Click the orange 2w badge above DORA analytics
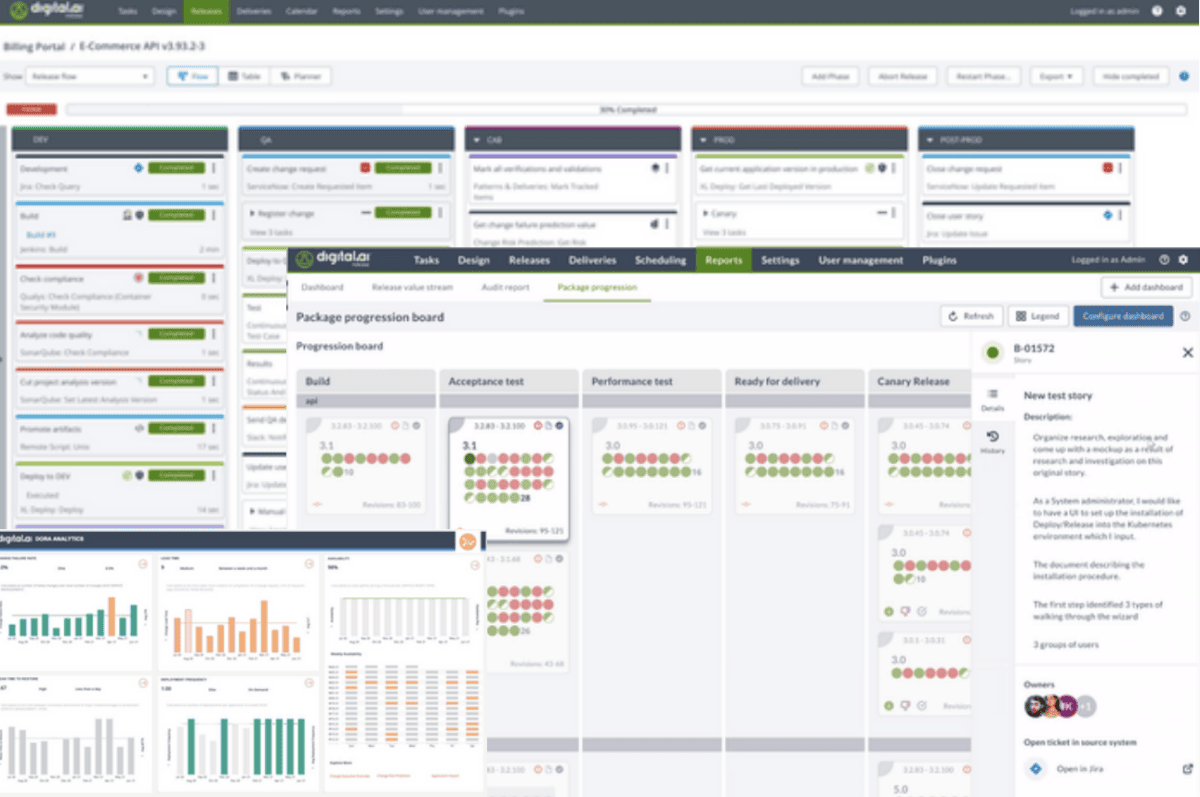The image size is (1200, 797). (x=467, y=541)
